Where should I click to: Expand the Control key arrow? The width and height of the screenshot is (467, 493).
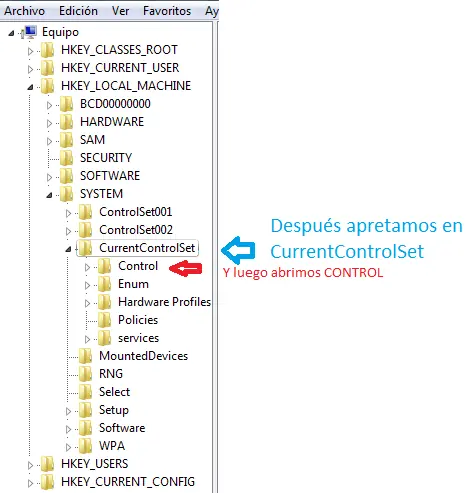tap(87, 267)
